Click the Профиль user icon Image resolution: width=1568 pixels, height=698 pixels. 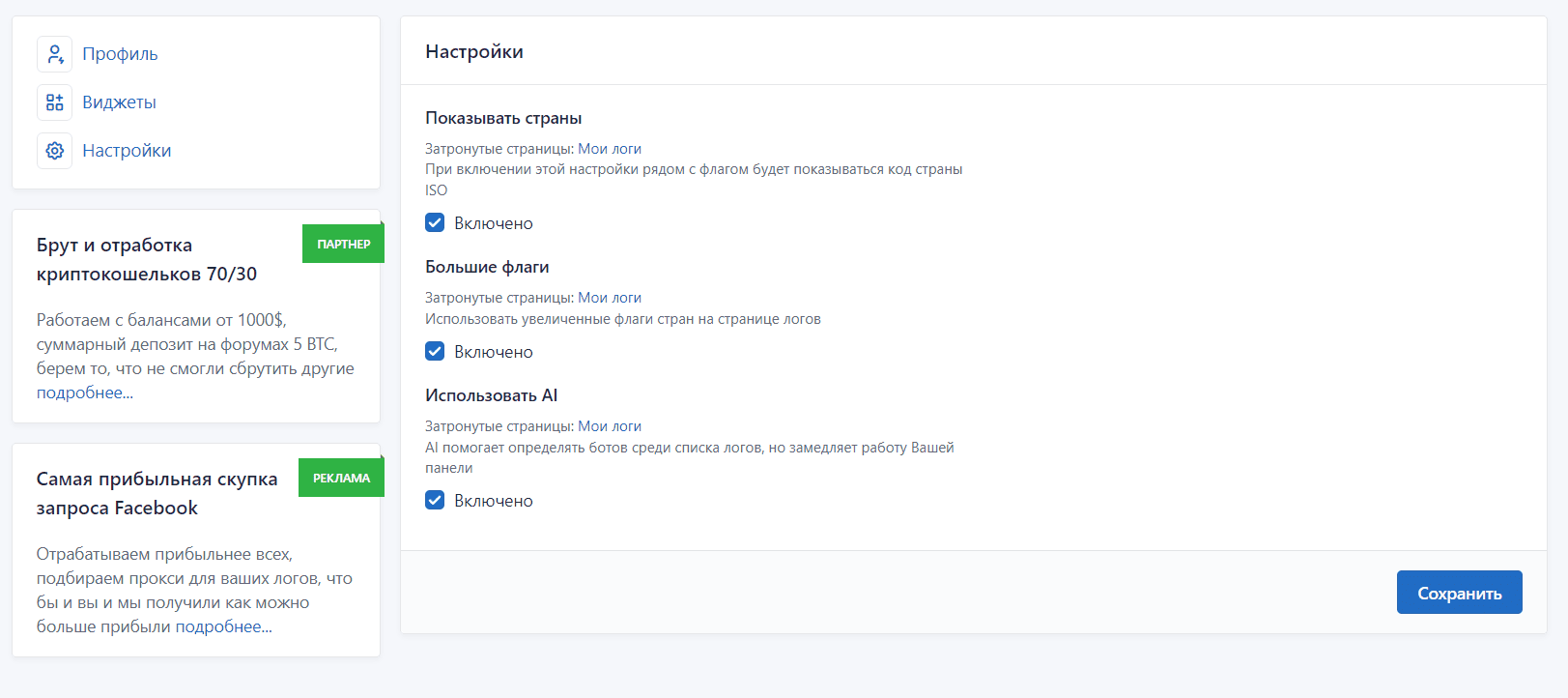55,54
